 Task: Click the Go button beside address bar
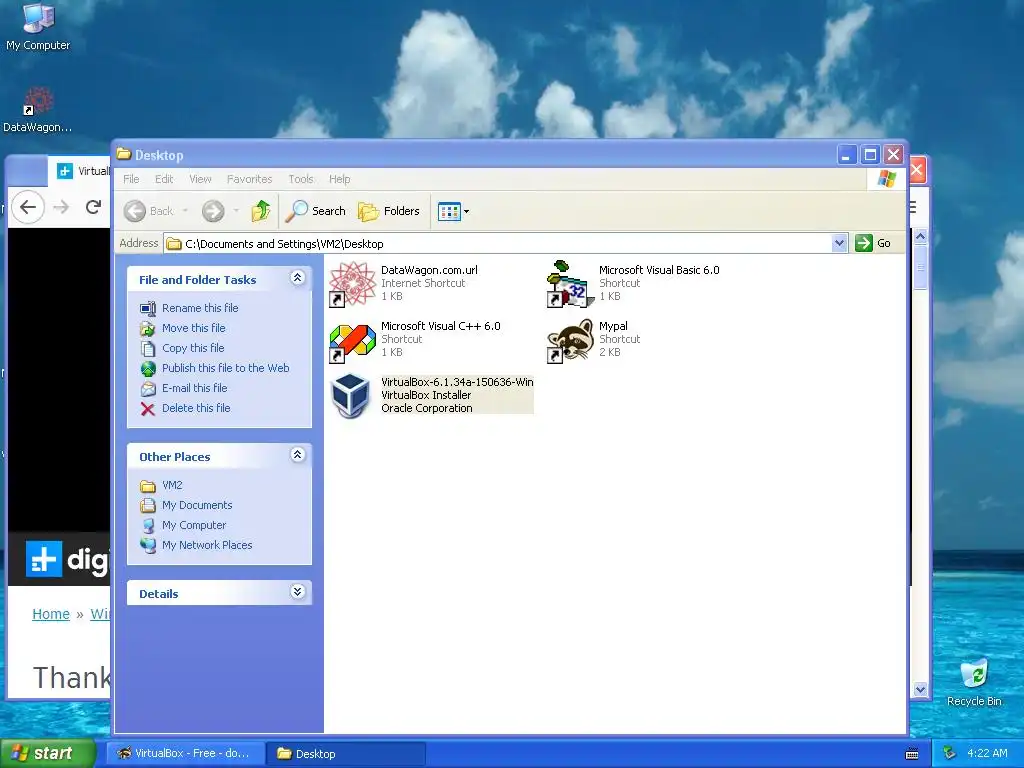[x=873, y=244]
